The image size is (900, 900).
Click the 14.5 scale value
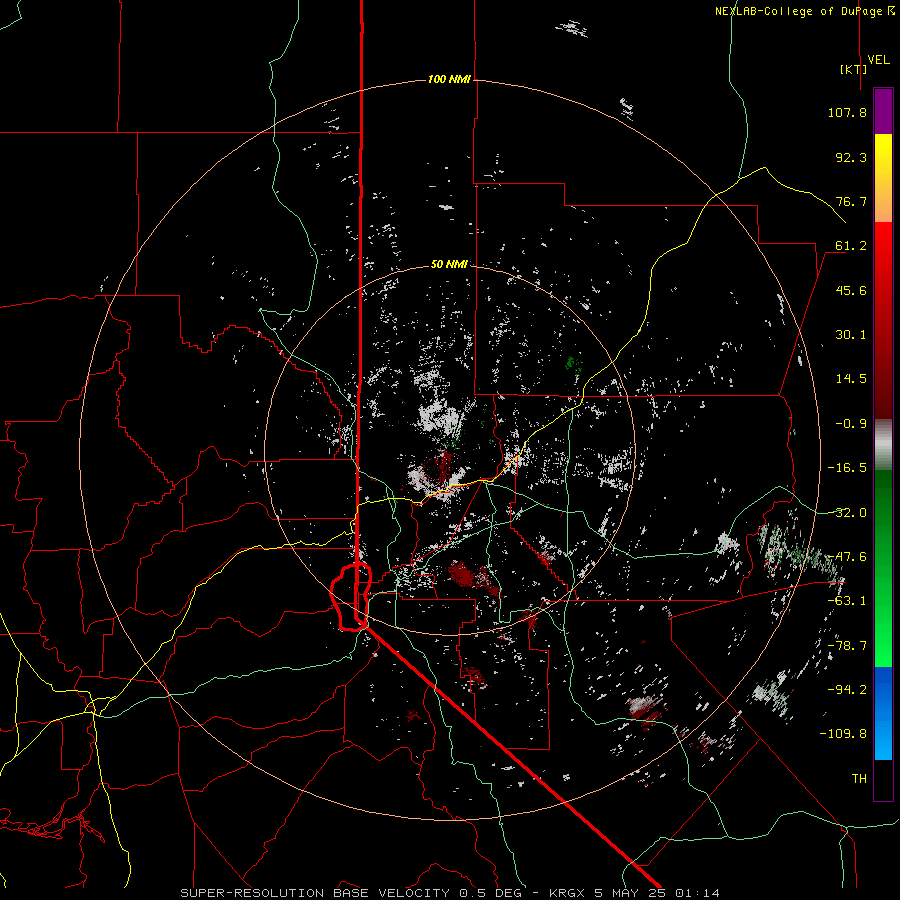point(851,379)
